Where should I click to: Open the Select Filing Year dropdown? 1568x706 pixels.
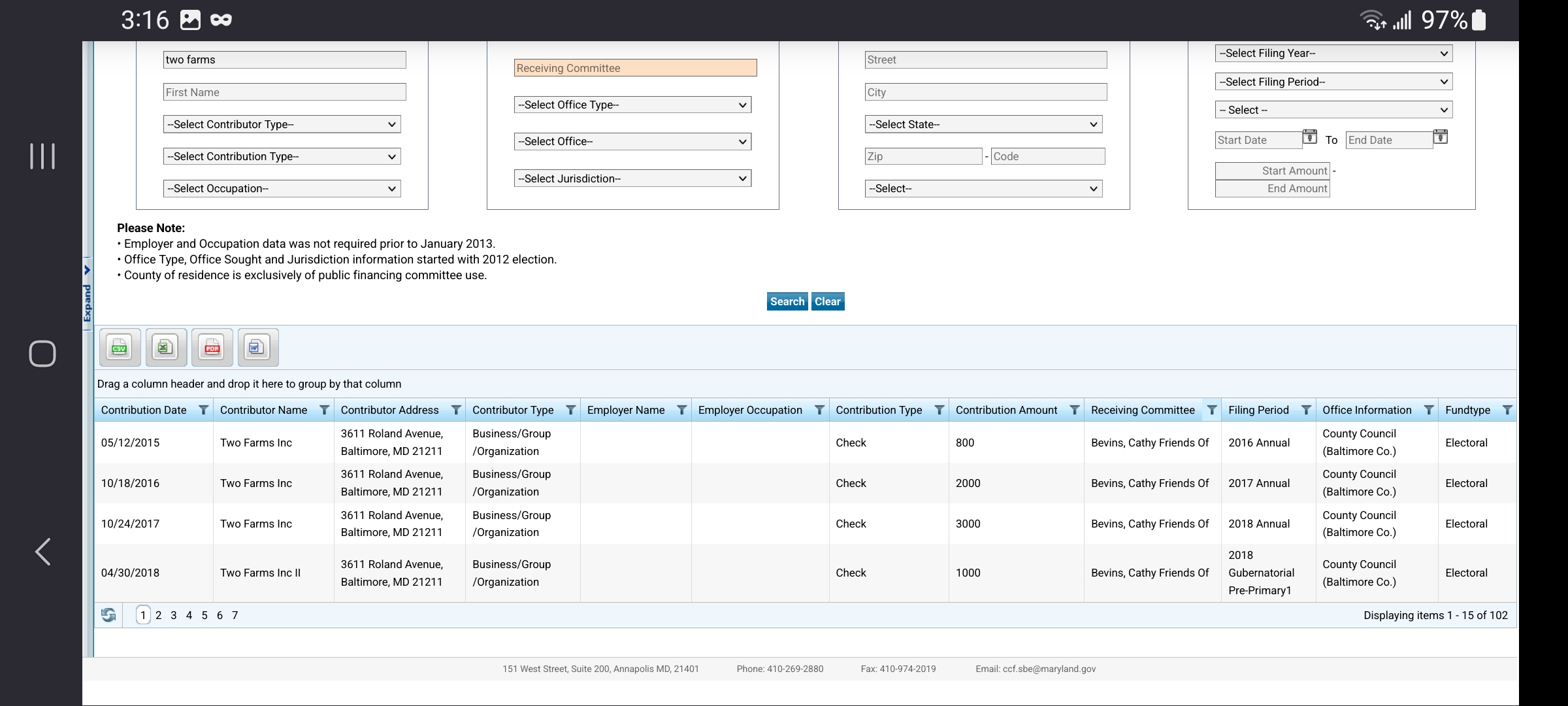(1333, 54)
